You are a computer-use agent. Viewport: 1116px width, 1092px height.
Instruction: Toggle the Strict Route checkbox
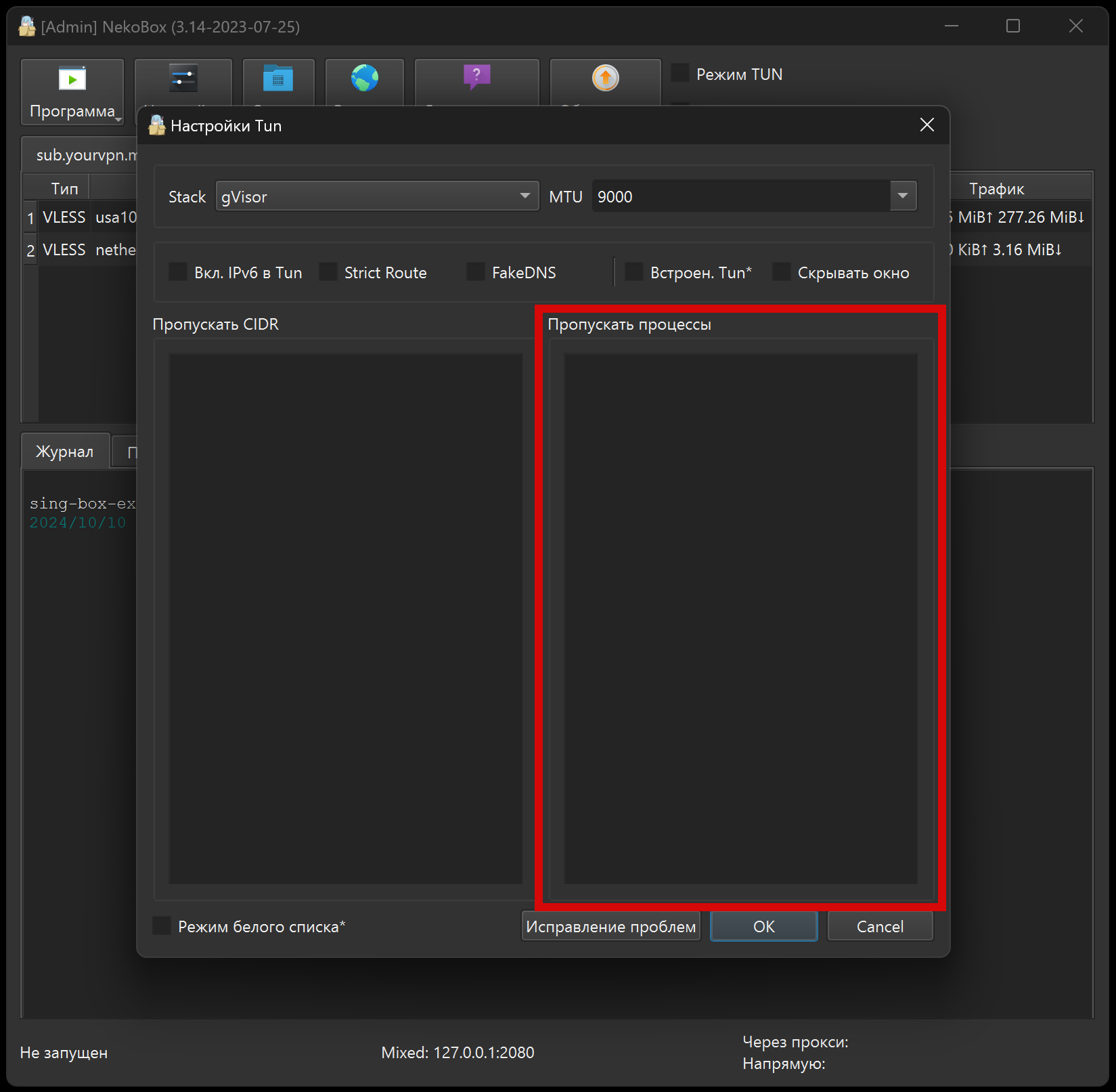click(328, 272)
